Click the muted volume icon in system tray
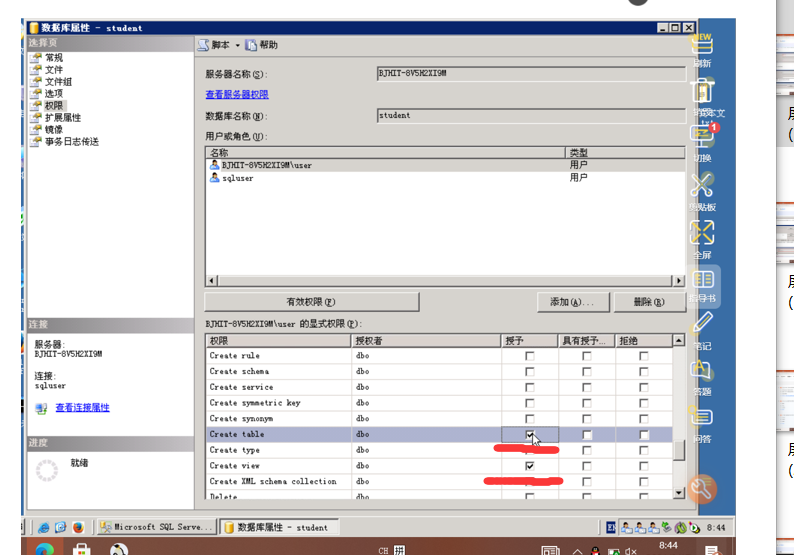The image size is (794, 555). pos(630,551)
